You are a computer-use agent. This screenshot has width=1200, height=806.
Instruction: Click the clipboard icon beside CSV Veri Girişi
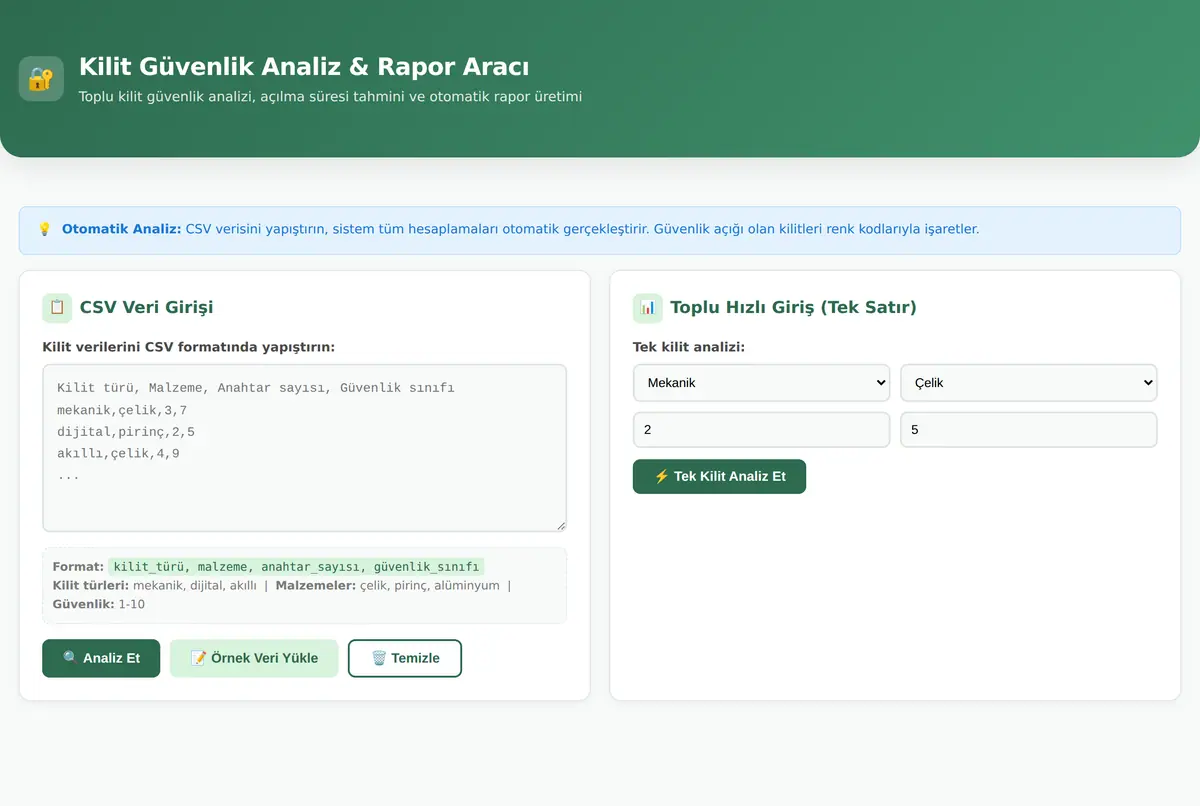click(57, 308)
